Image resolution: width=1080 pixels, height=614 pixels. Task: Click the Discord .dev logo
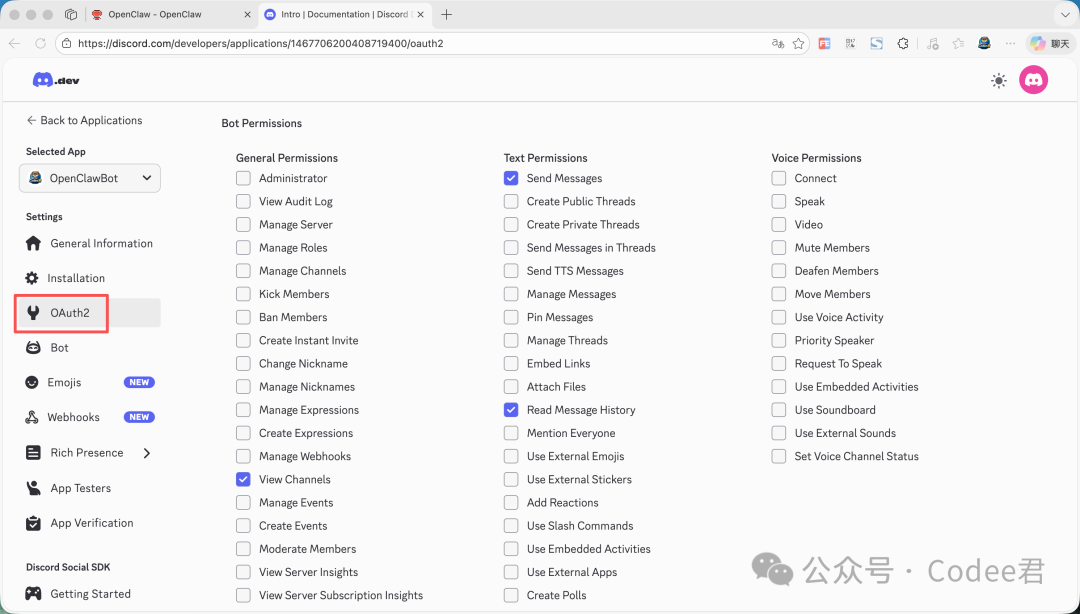tap(56, 80)
